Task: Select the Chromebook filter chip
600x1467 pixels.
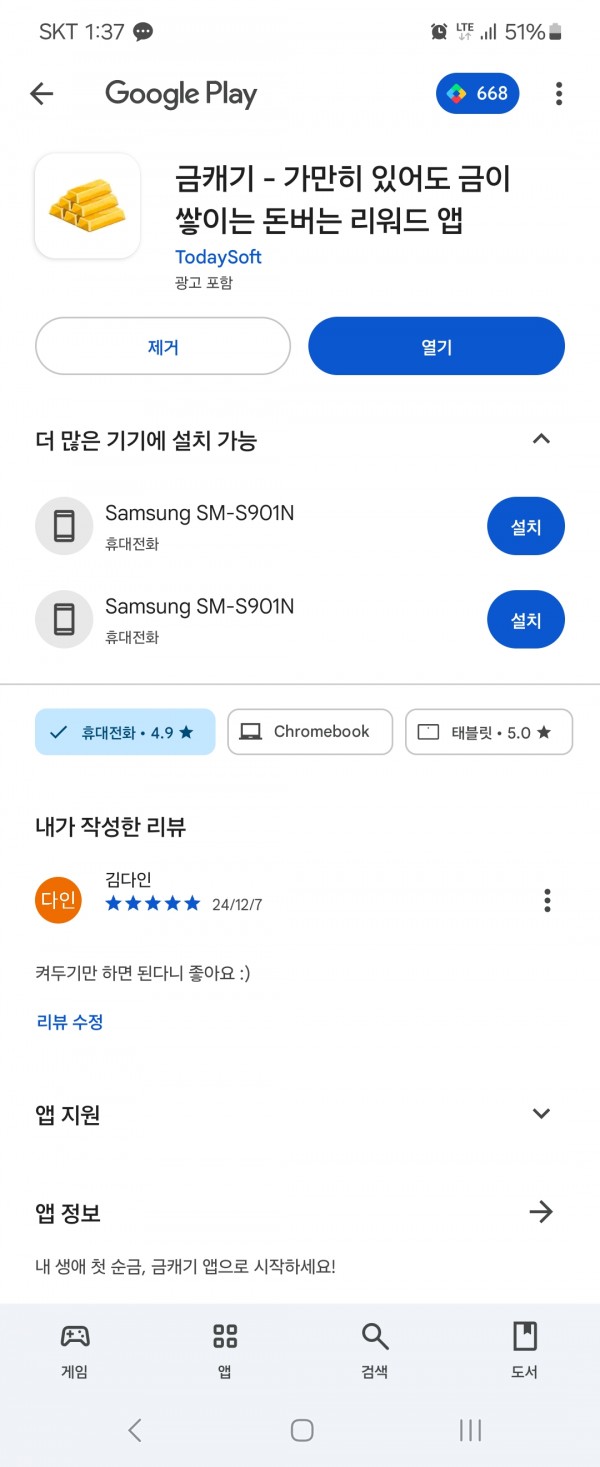Action: [310, 732]
